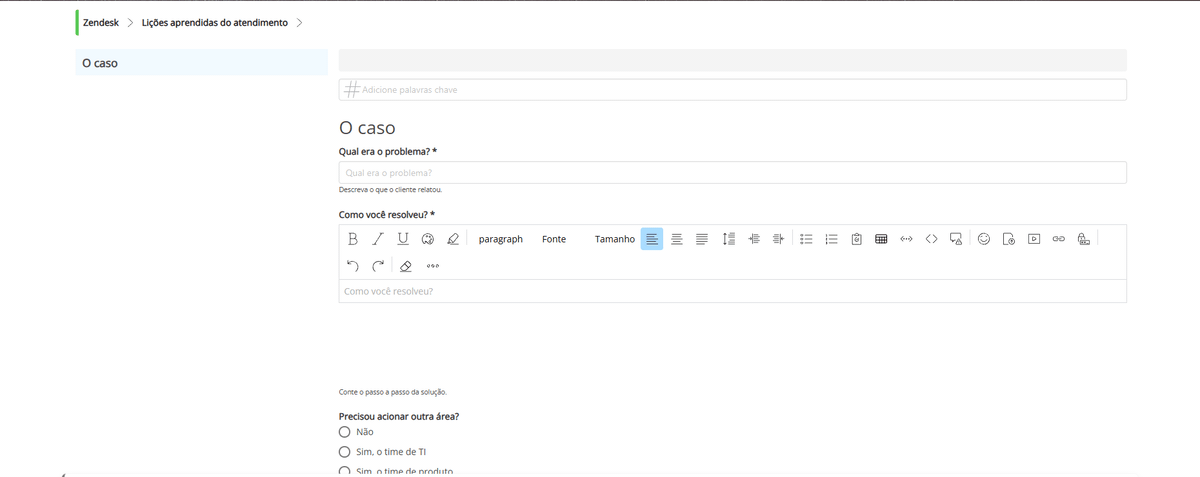Open the emoji picker

(x=984, y=239)
